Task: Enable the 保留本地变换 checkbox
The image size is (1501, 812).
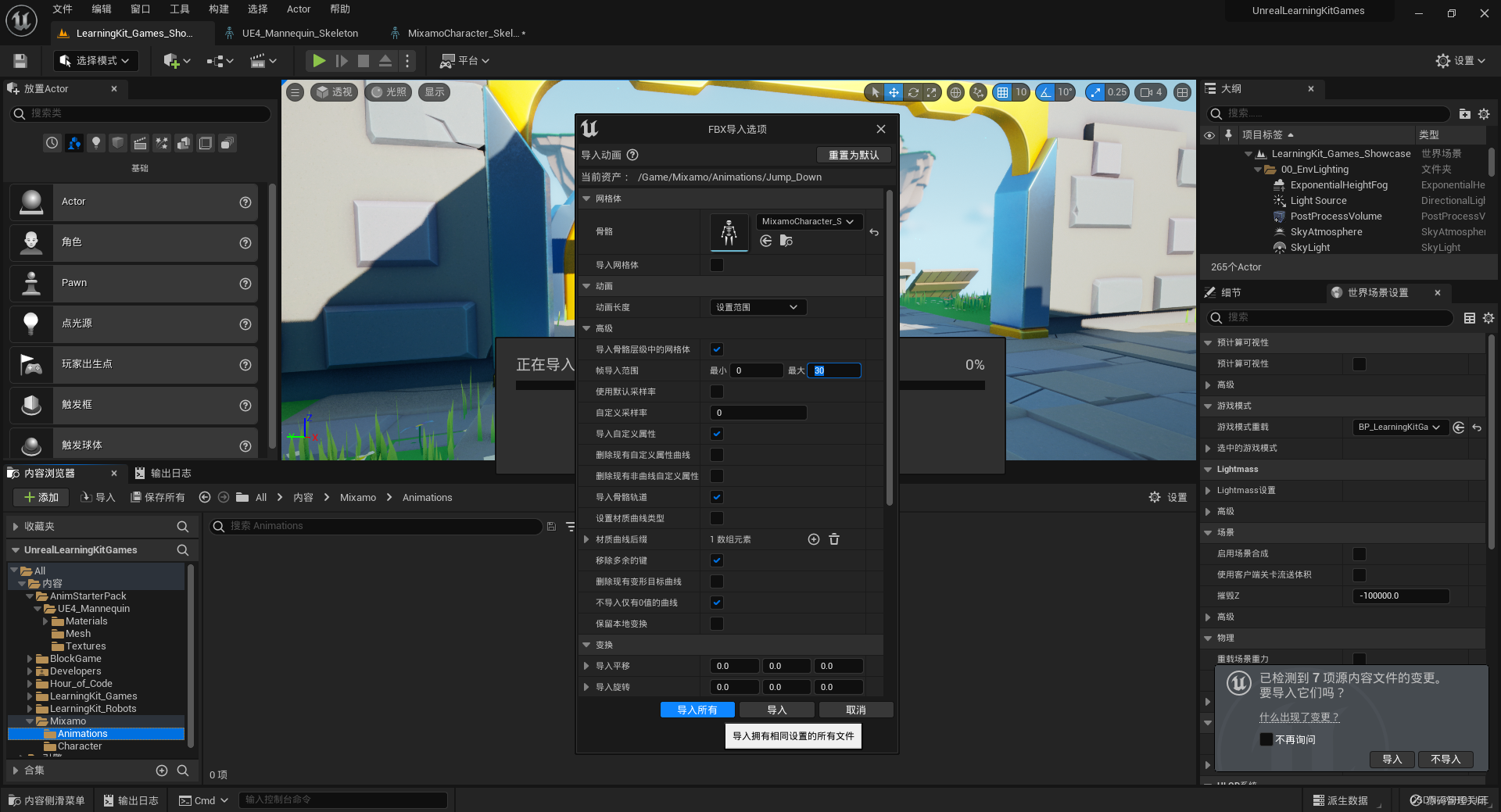Action: (717, 624)
